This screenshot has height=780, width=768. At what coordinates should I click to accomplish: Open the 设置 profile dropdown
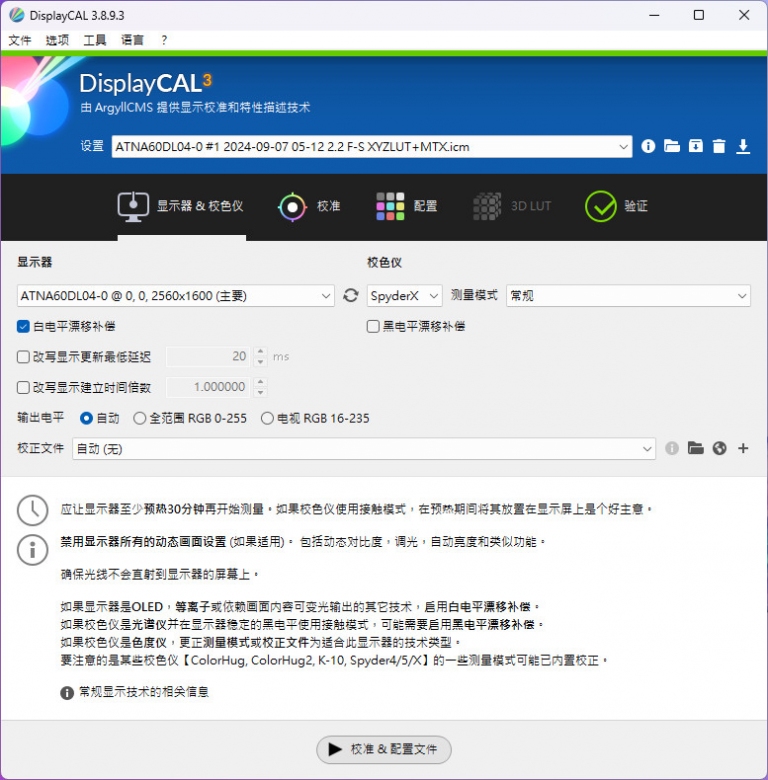pos(372,147)
